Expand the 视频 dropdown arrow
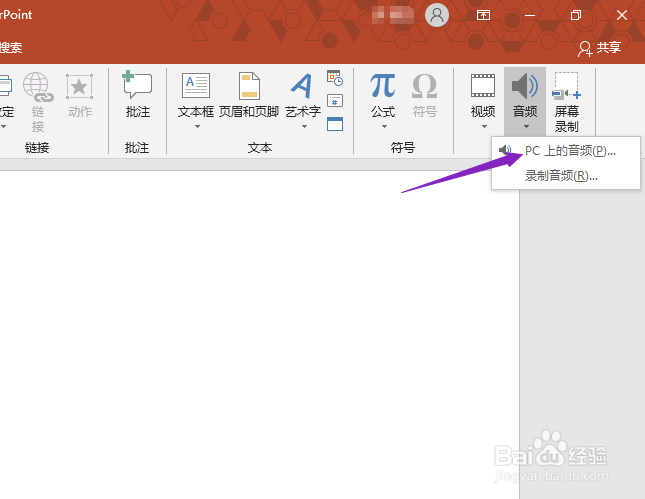The image size is (645, 499). coord(484,127)
